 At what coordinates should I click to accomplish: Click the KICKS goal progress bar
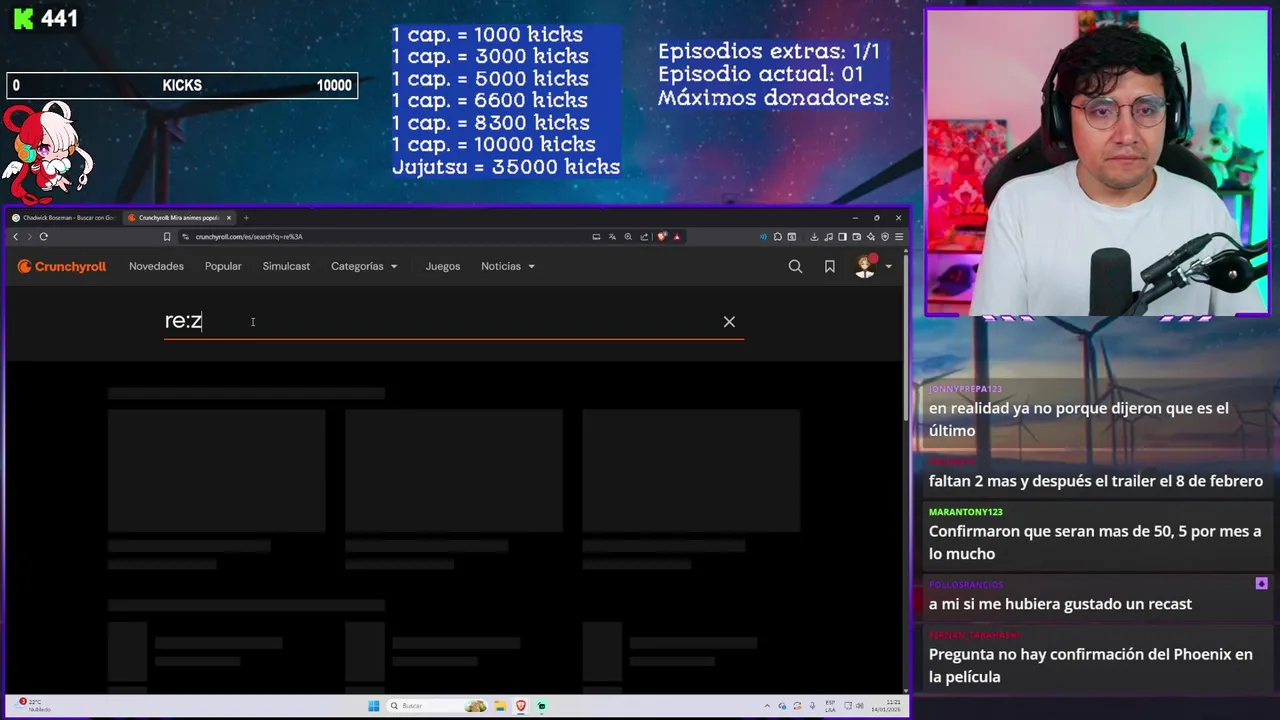pyautogui.click(x=182, y=86)
